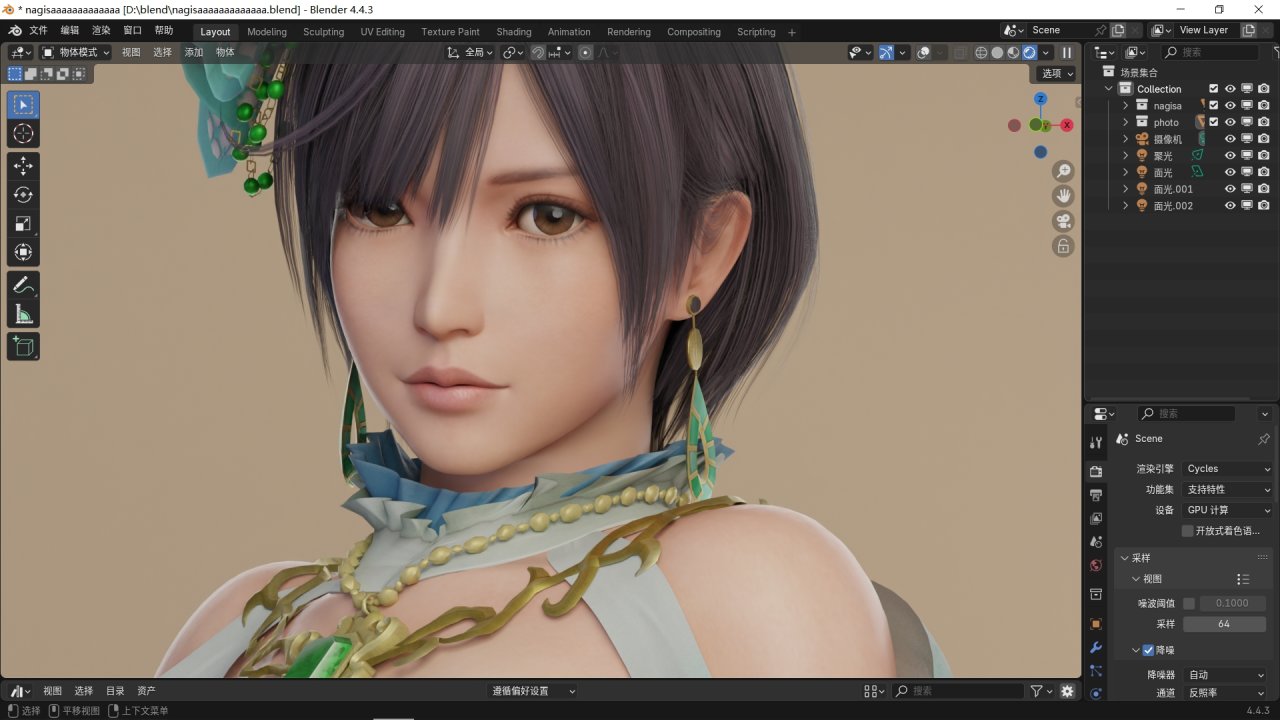Open the 设备 GPU 计算 dropdown
The width and height of the screenshot is (1280, 720).
pos(1227,510)
